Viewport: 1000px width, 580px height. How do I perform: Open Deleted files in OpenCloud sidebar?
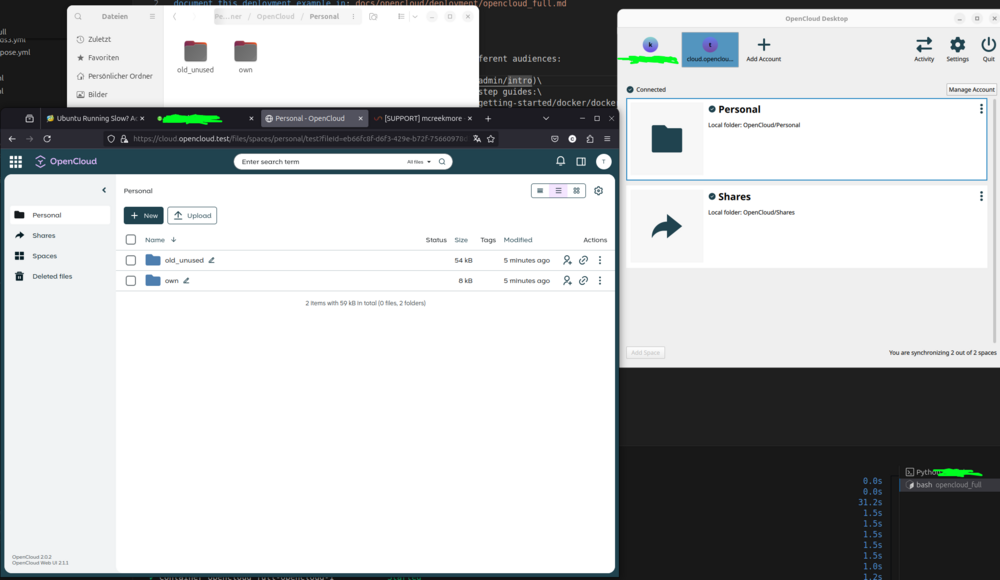pos(60,276)
